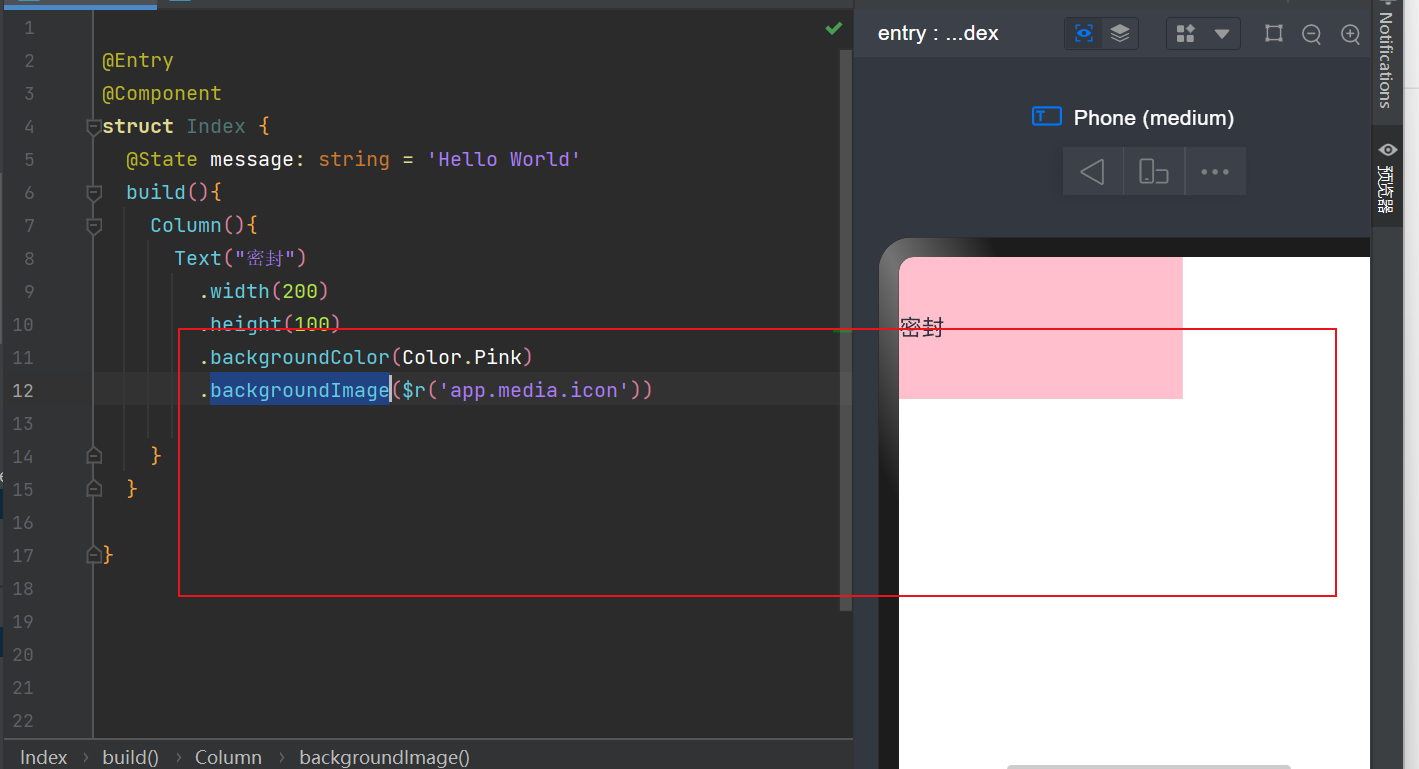The image size is (1419, 769).
Task: Click the selected backgroundImage method name
Action: (x=299, y=391)
